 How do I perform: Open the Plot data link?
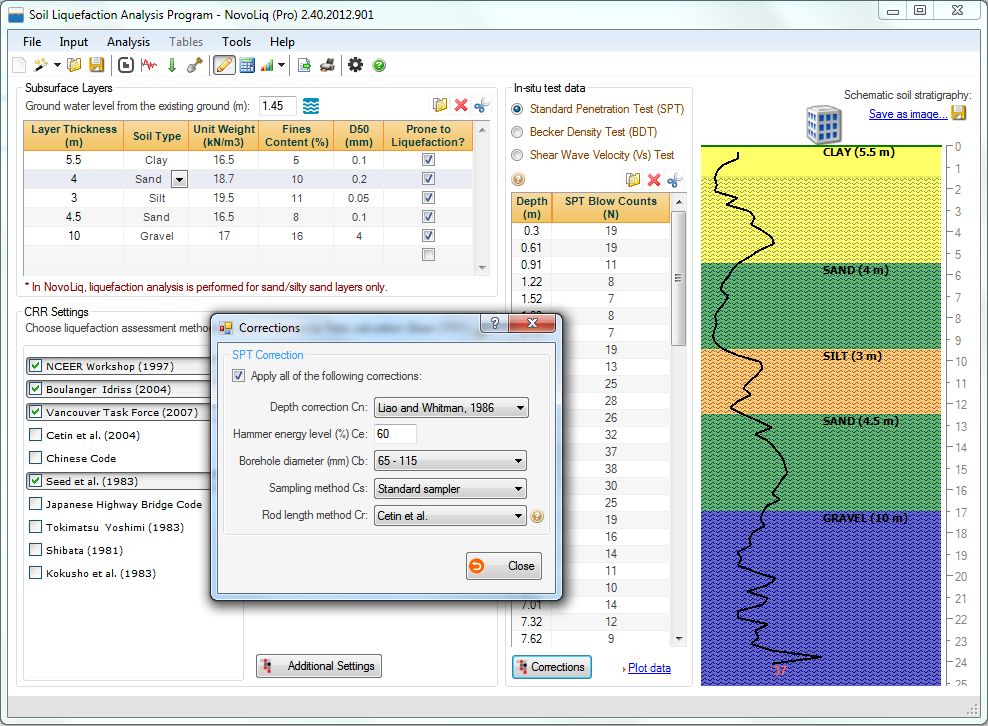[649, 668]
